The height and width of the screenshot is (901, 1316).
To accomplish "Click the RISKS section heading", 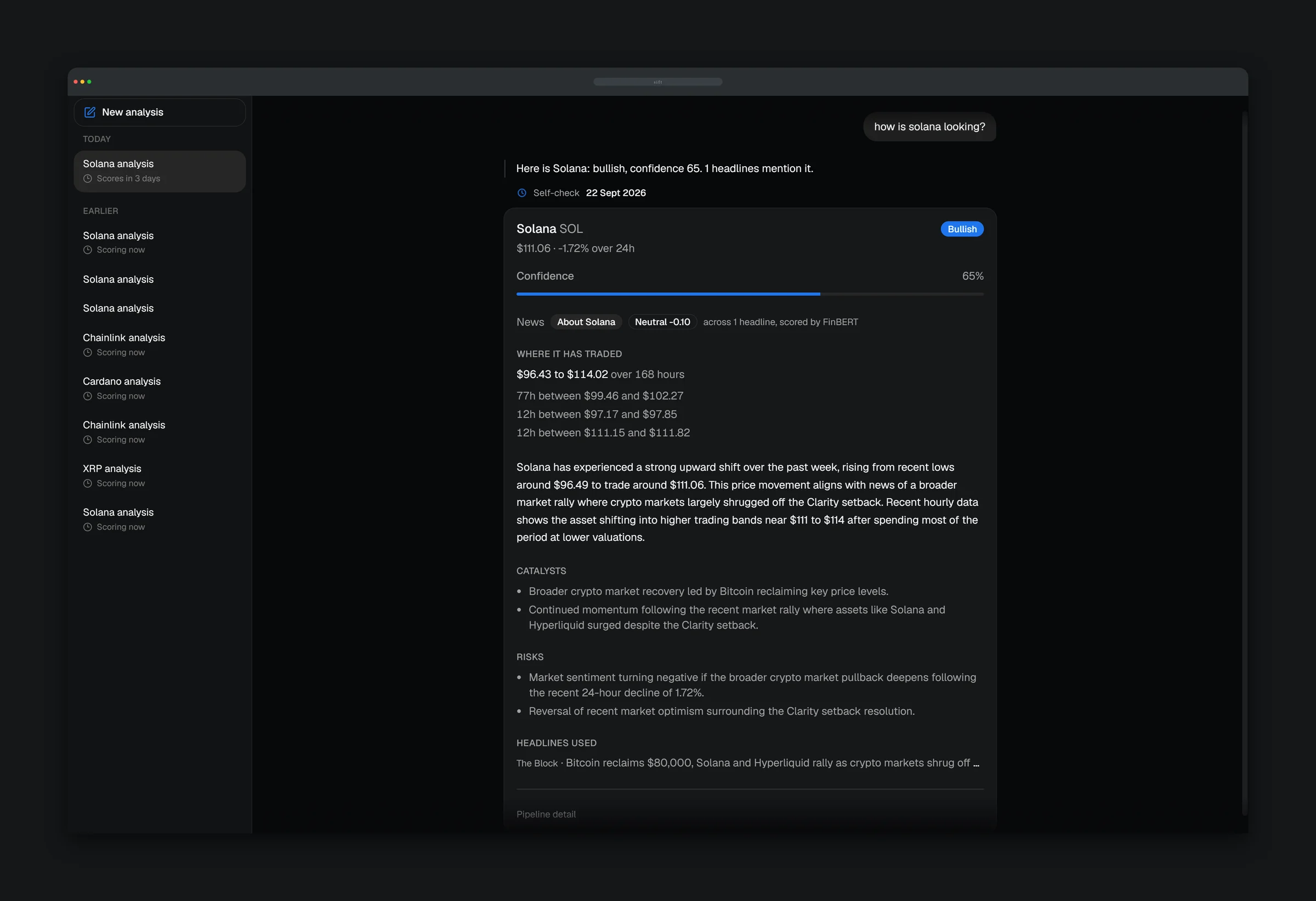I will [x=530, y=657].
